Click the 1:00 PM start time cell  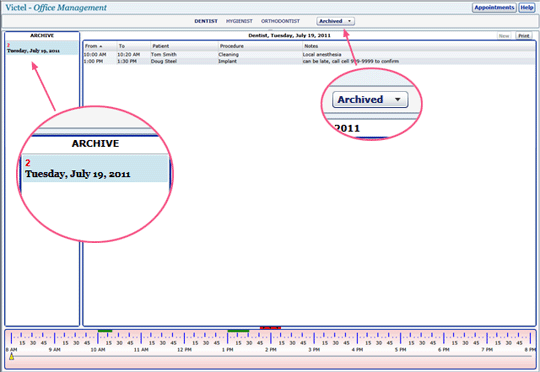click(93, 61)
